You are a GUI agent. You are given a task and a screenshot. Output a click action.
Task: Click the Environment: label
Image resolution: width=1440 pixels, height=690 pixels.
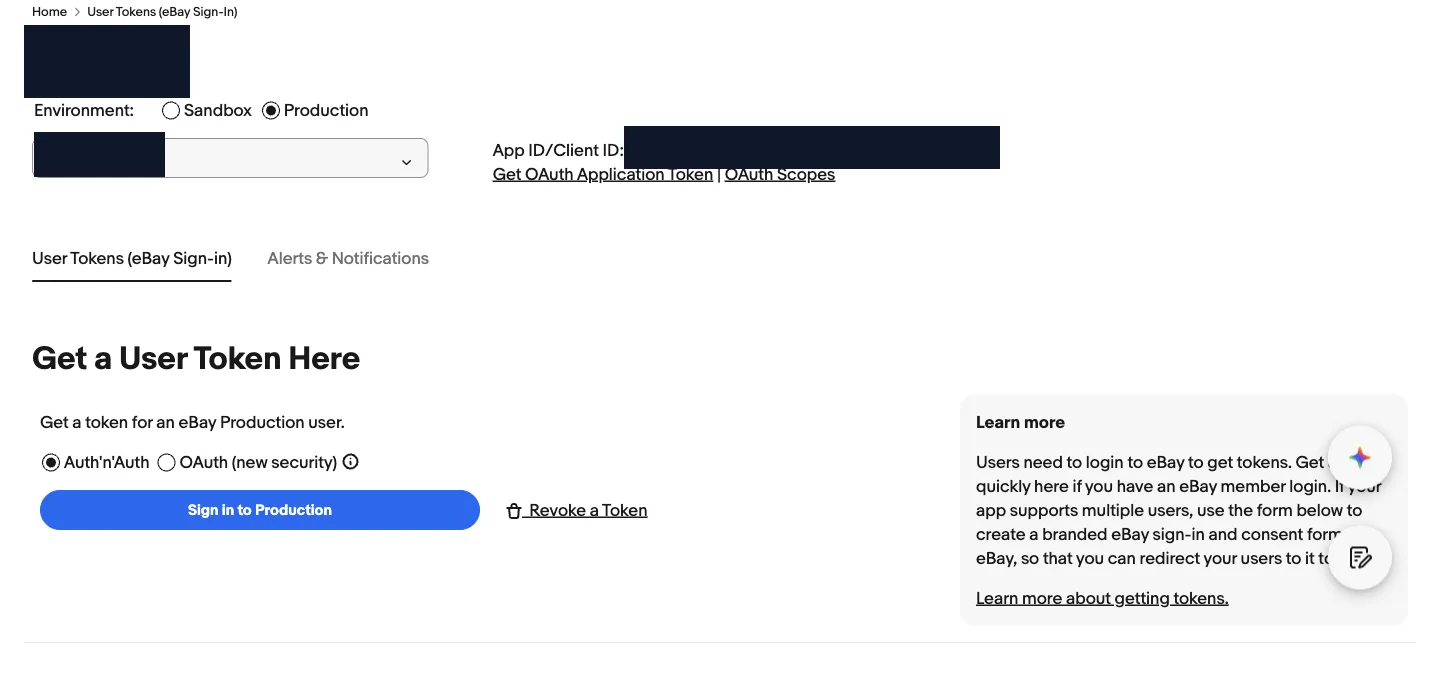(x=84, y=110)
